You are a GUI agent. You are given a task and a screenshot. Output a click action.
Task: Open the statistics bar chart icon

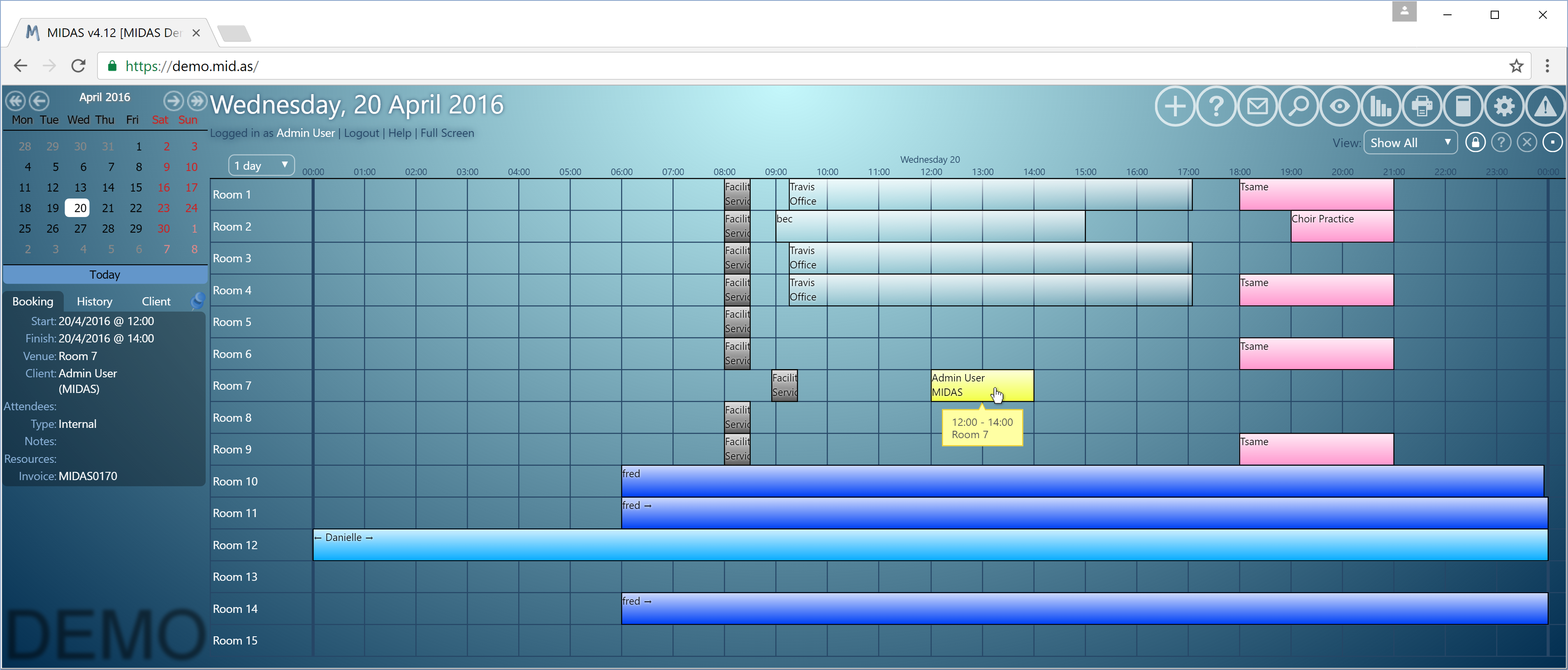[x=1380, y=106]
